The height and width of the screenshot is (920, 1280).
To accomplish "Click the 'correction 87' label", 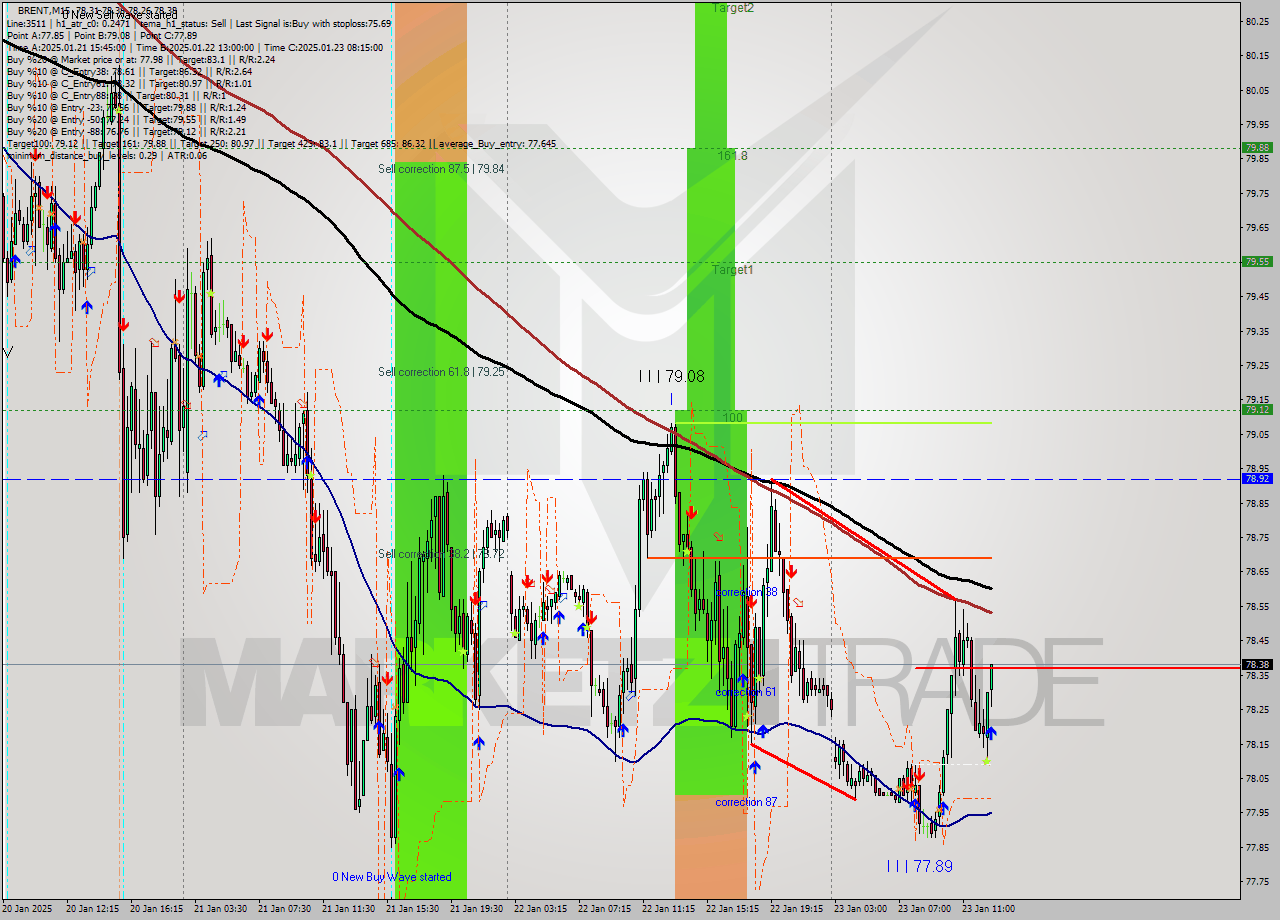I will (746, 802).
